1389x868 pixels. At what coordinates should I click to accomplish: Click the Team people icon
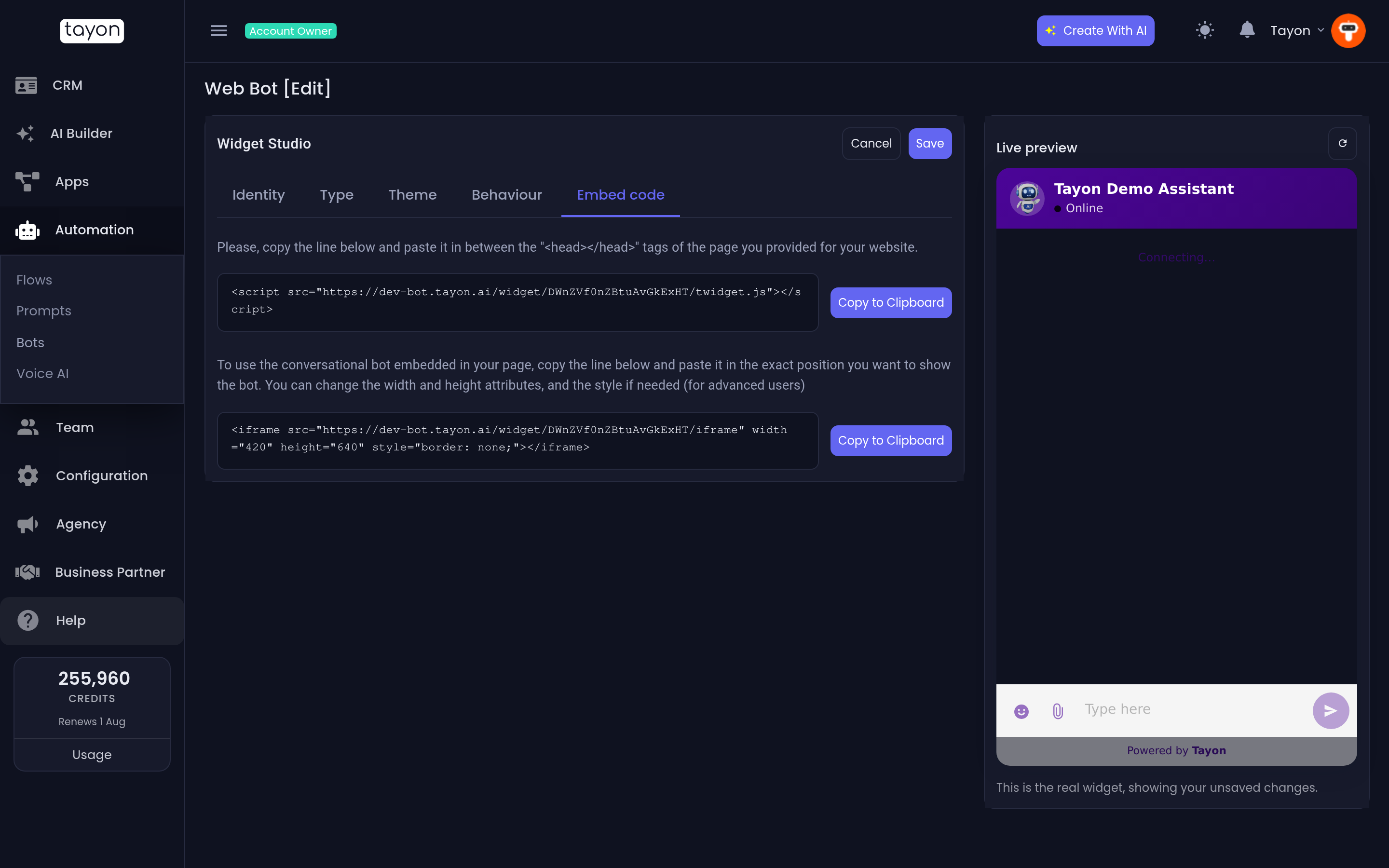click(x=27, y=427)
